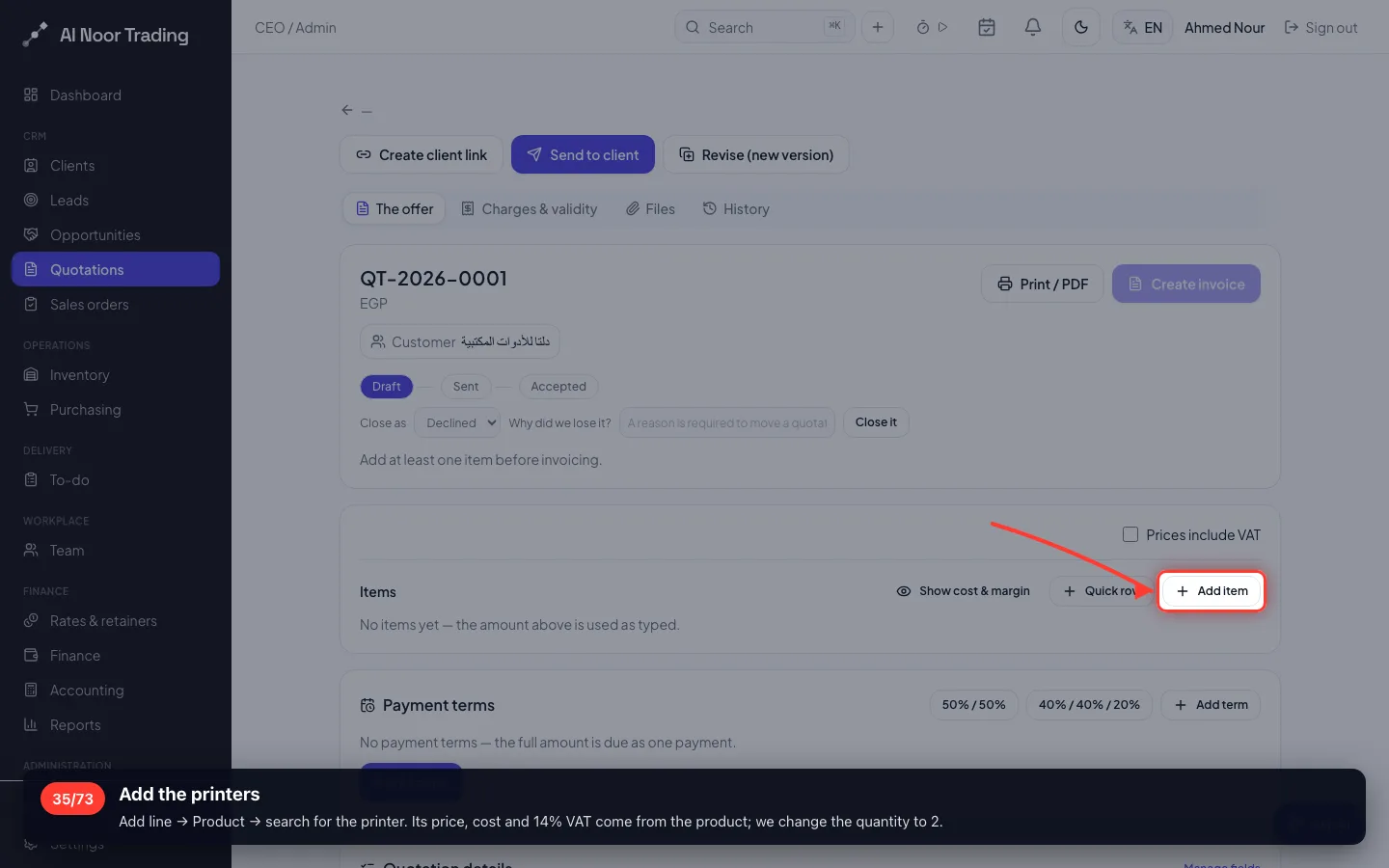Toggle Show cost & margin
Screen dimensions: 1389x868
click(x=963, y=591)
